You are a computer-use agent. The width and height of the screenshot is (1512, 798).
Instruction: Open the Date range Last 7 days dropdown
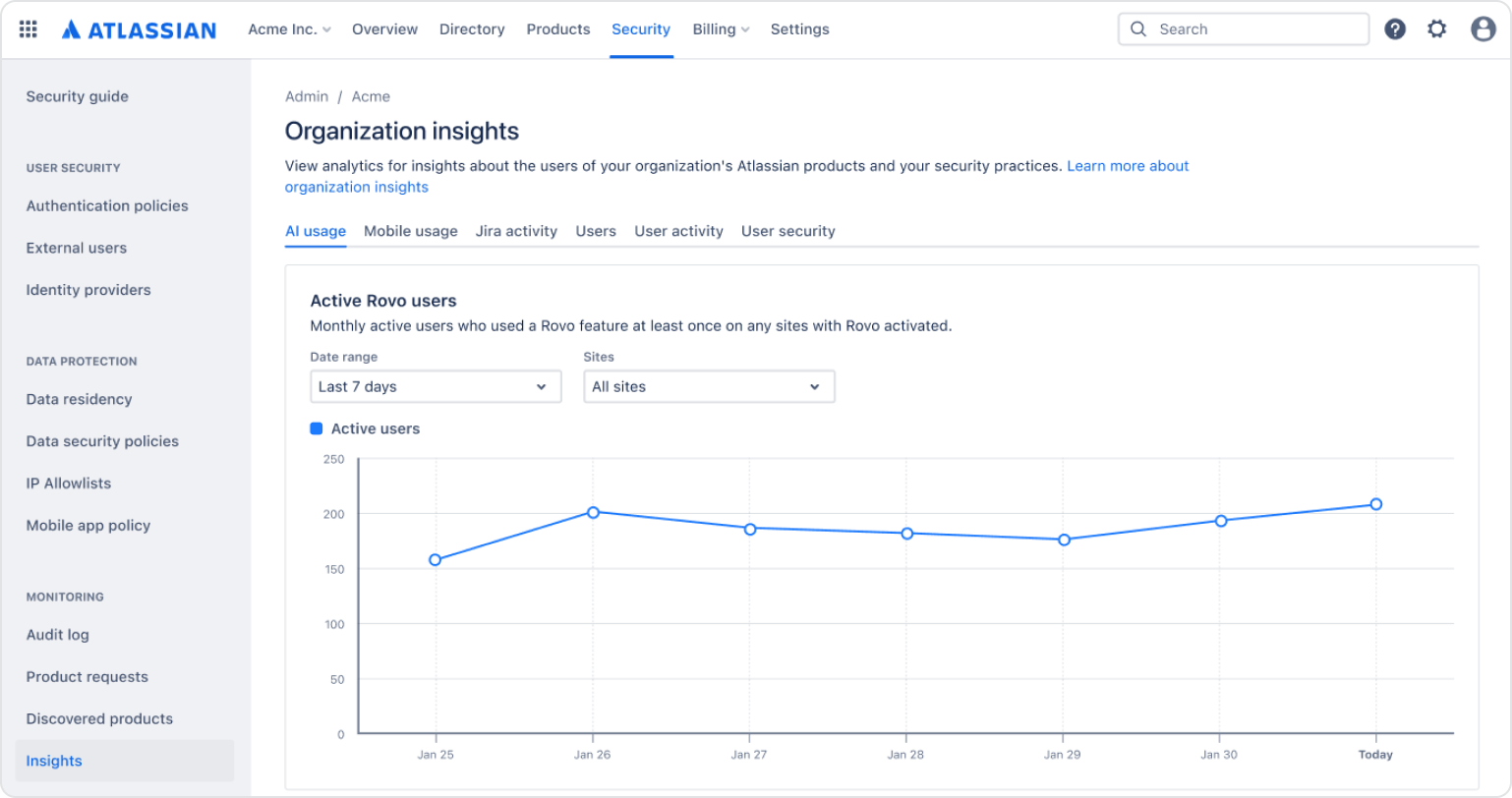pyautogui.click(x=436, y=386)
